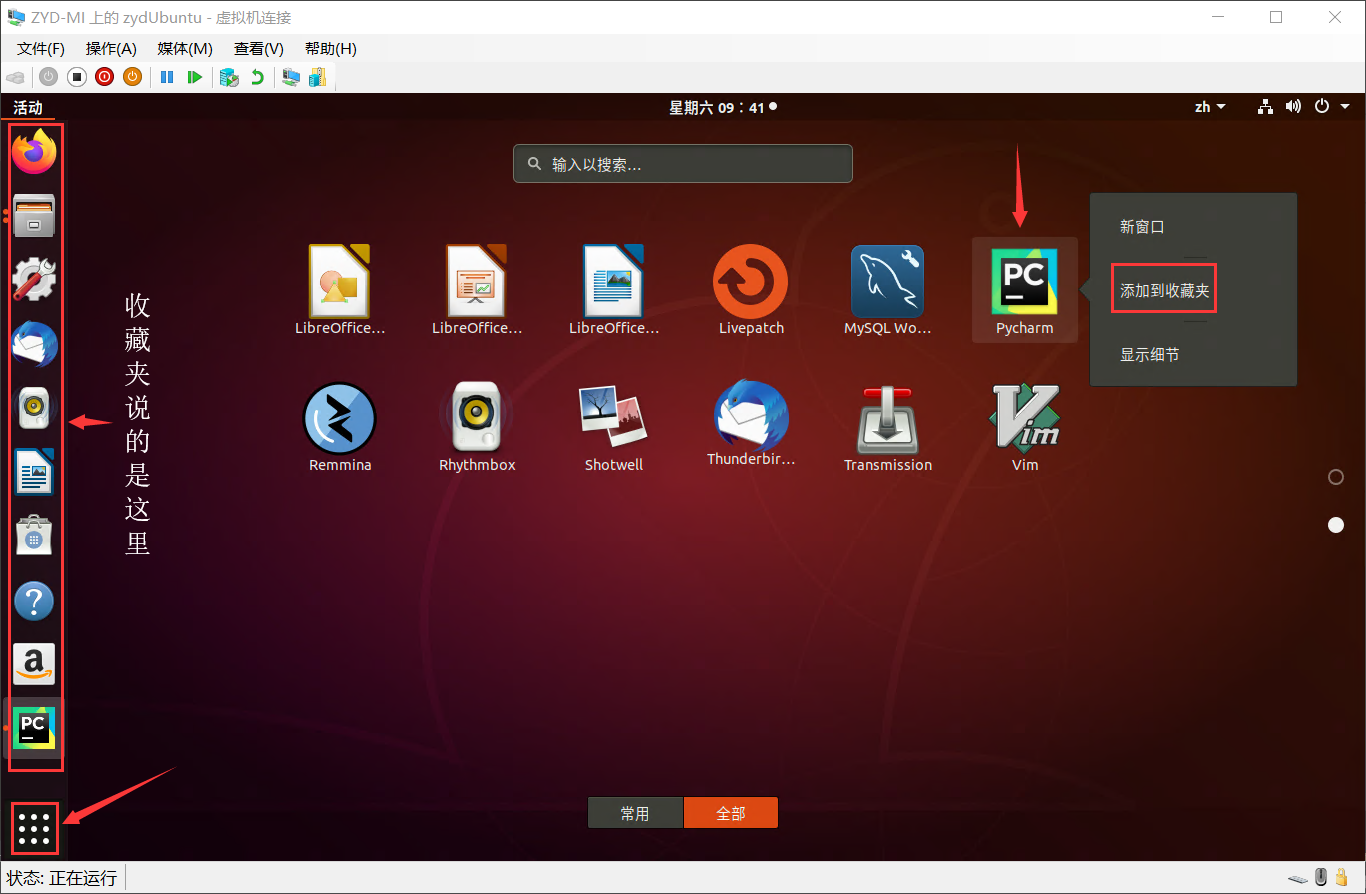The height and width of the screenshot is (894, 1366).
Task: Open the 媒体(M) menu
Action: tap(185, 49)
